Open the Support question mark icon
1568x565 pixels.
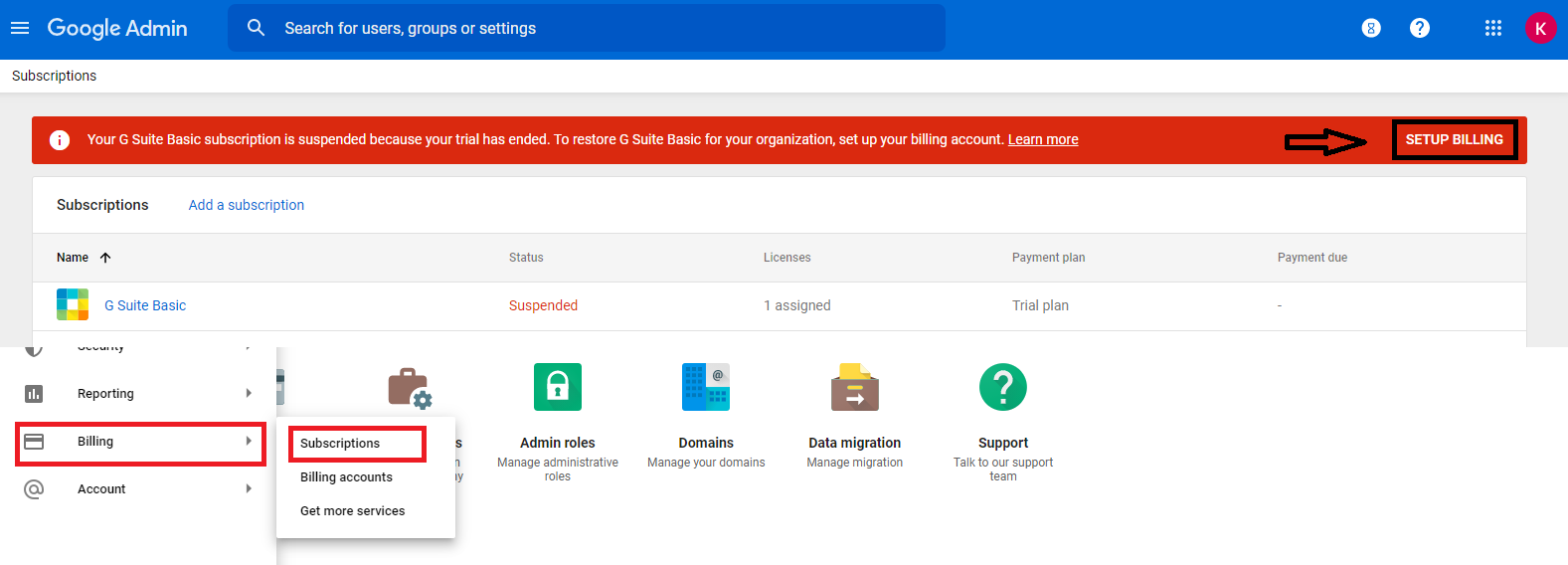tap(1003, 387)
